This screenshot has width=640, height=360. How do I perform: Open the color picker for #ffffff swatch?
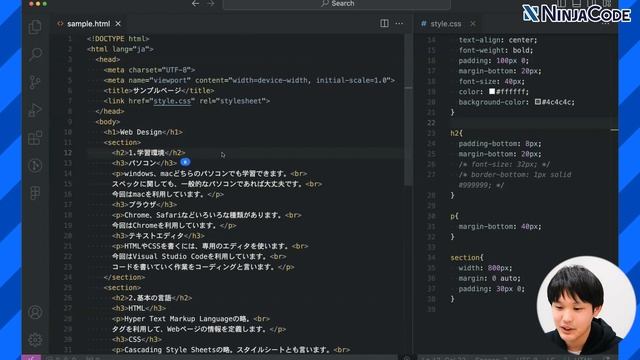492,91
